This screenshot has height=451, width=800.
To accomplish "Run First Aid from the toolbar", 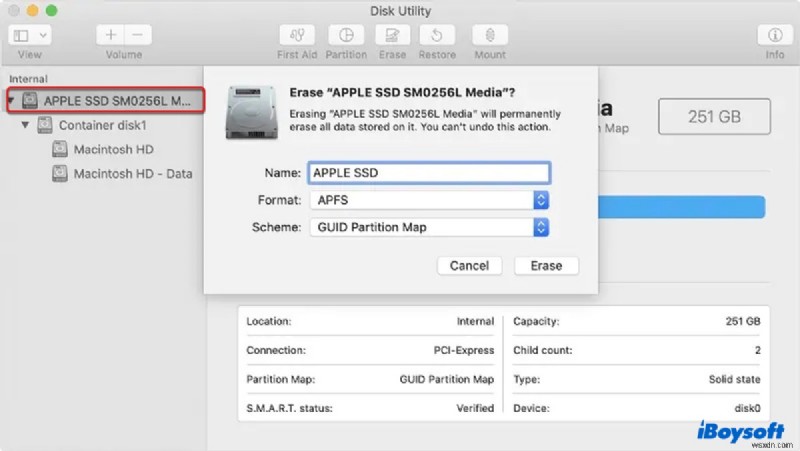I will pos(297,35).
